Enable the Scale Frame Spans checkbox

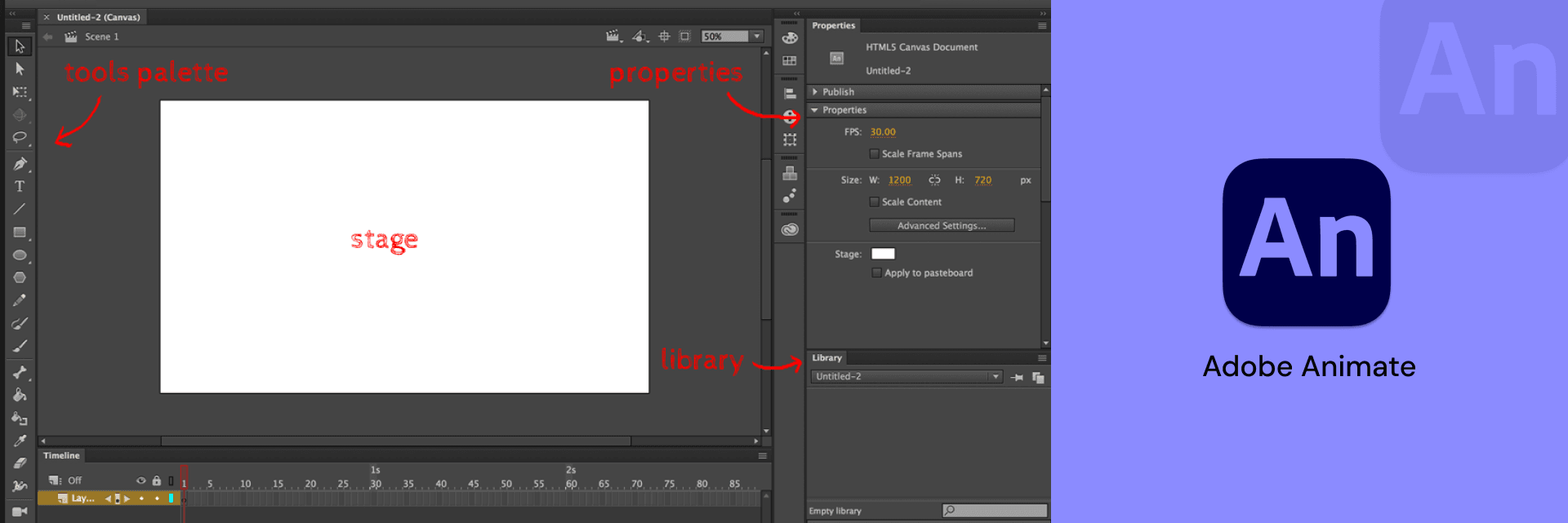(x=875, y=154)
